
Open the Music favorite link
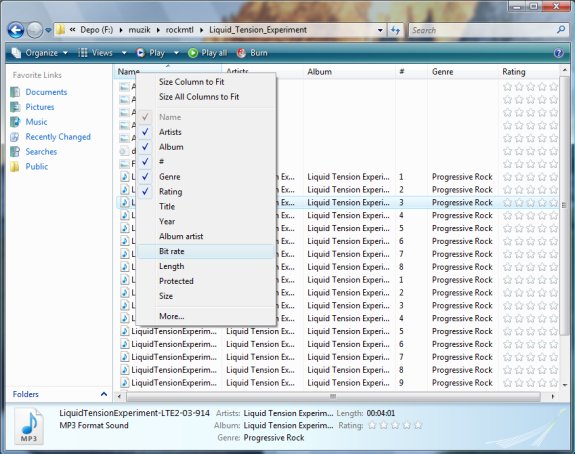point(36,122)
